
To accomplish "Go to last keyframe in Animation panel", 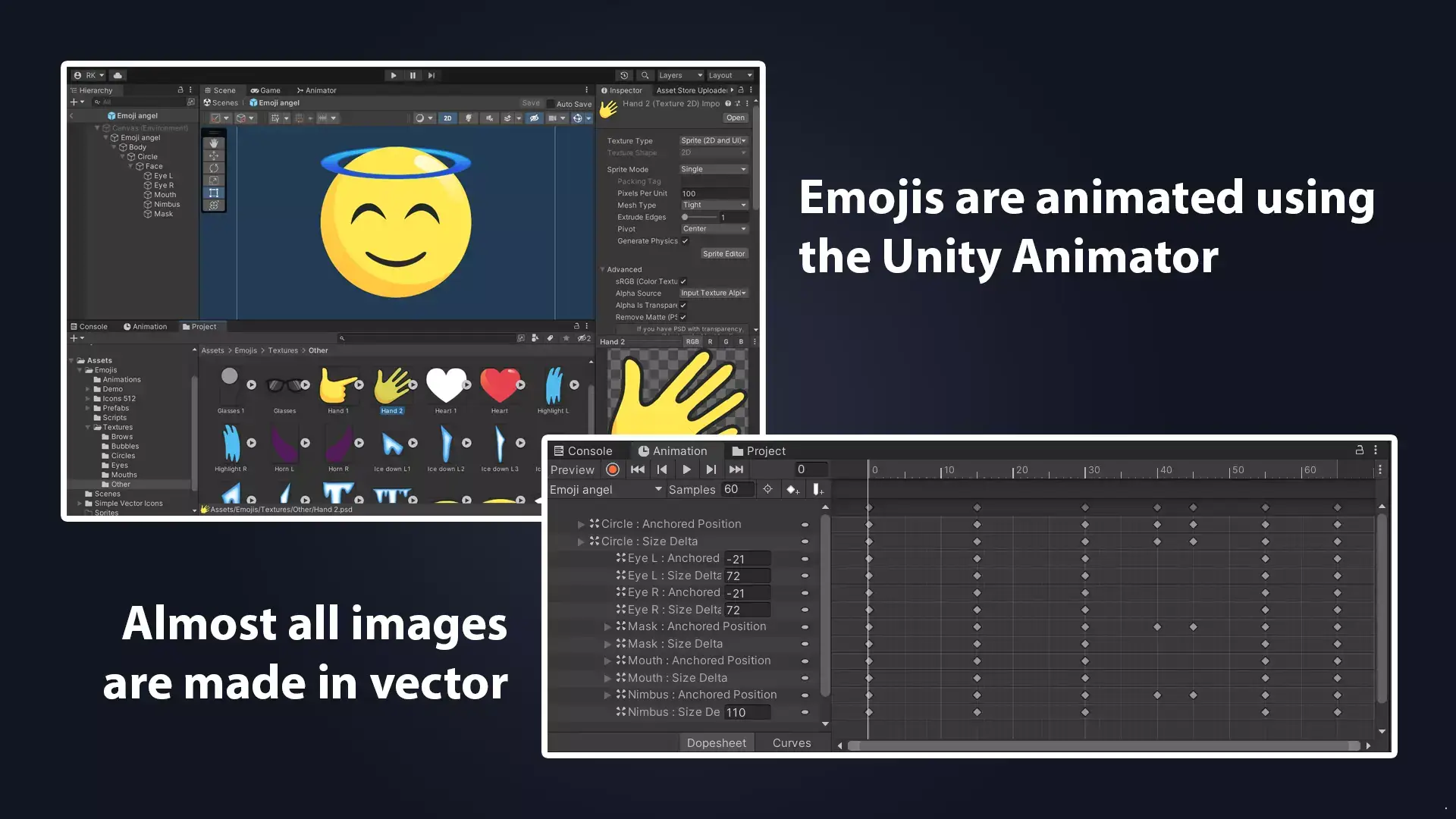I will (736, 470).
